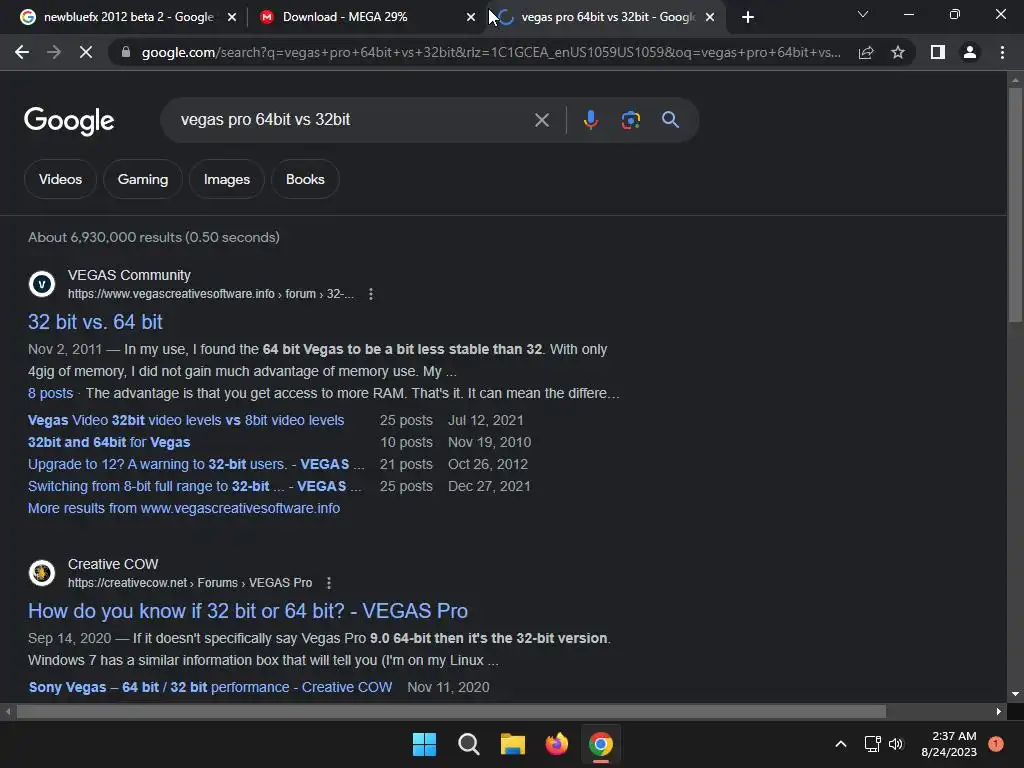
Task: Close the newbluefx 2012 beta 2 tab
Action: point(231,17)
